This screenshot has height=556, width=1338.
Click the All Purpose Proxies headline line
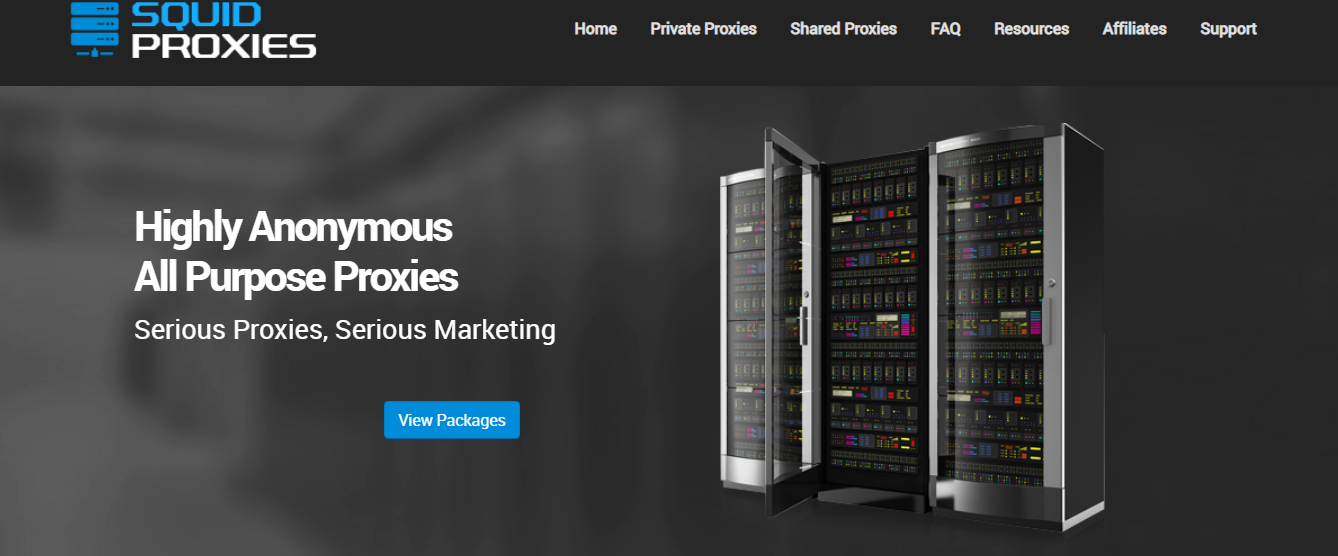click(x=296, y=277)
